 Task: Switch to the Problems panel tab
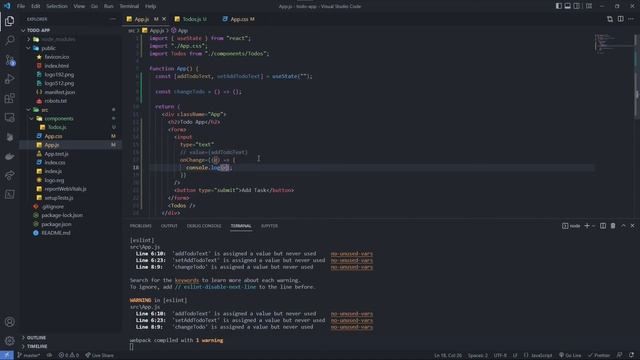coord(140,226)
